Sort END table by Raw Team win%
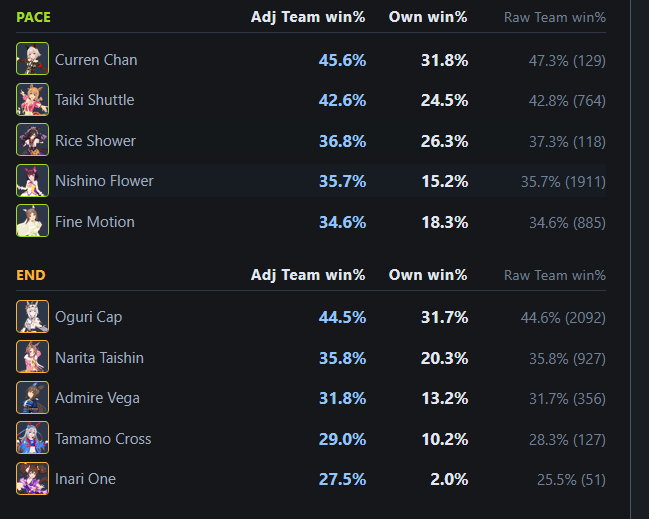The width and height of the screenshot is (649, 519). pyautogui.click(x=555, y=275)
